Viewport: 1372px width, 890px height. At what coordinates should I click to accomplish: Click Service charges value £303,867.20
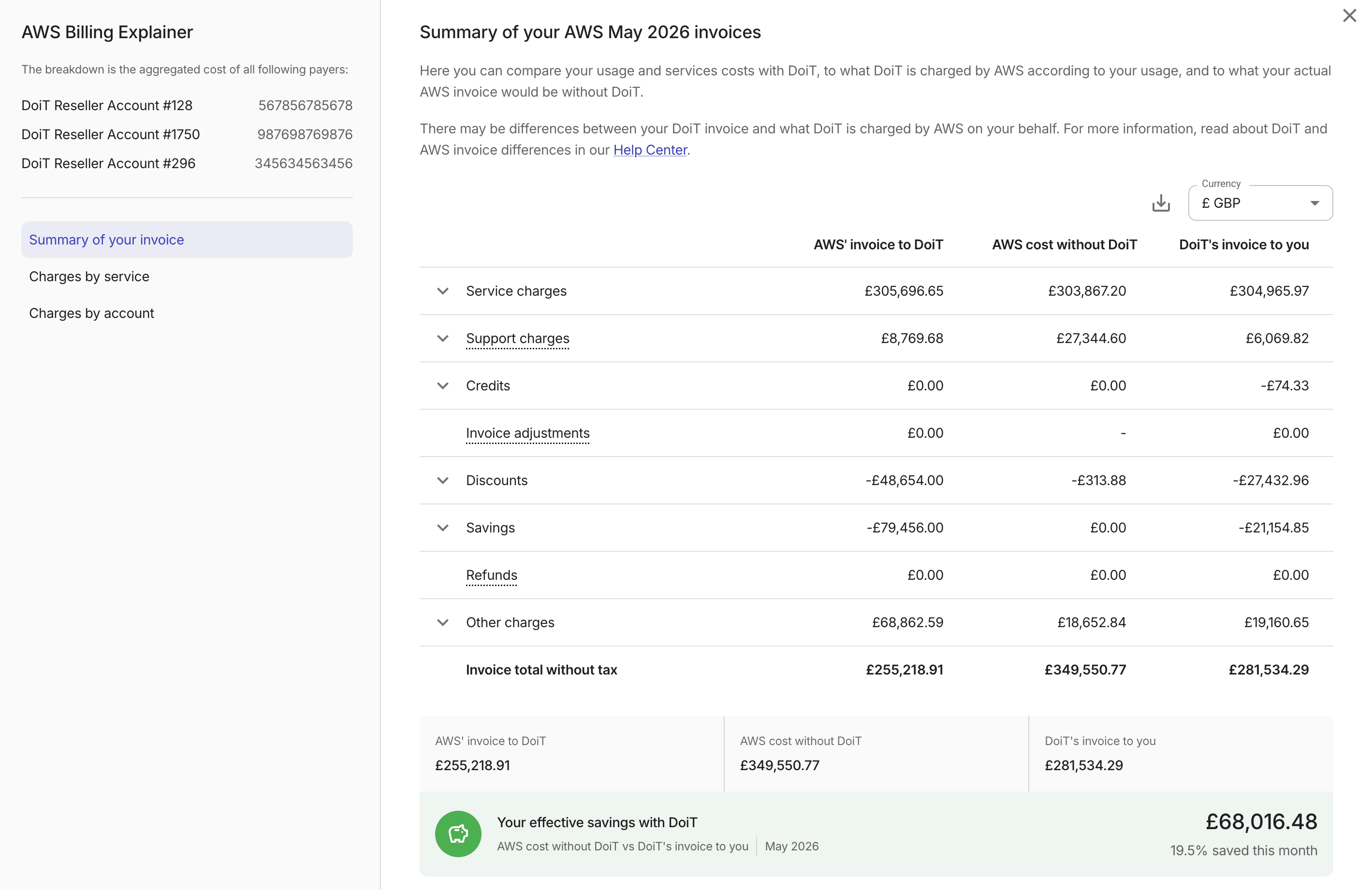[x=1087, y=291]
